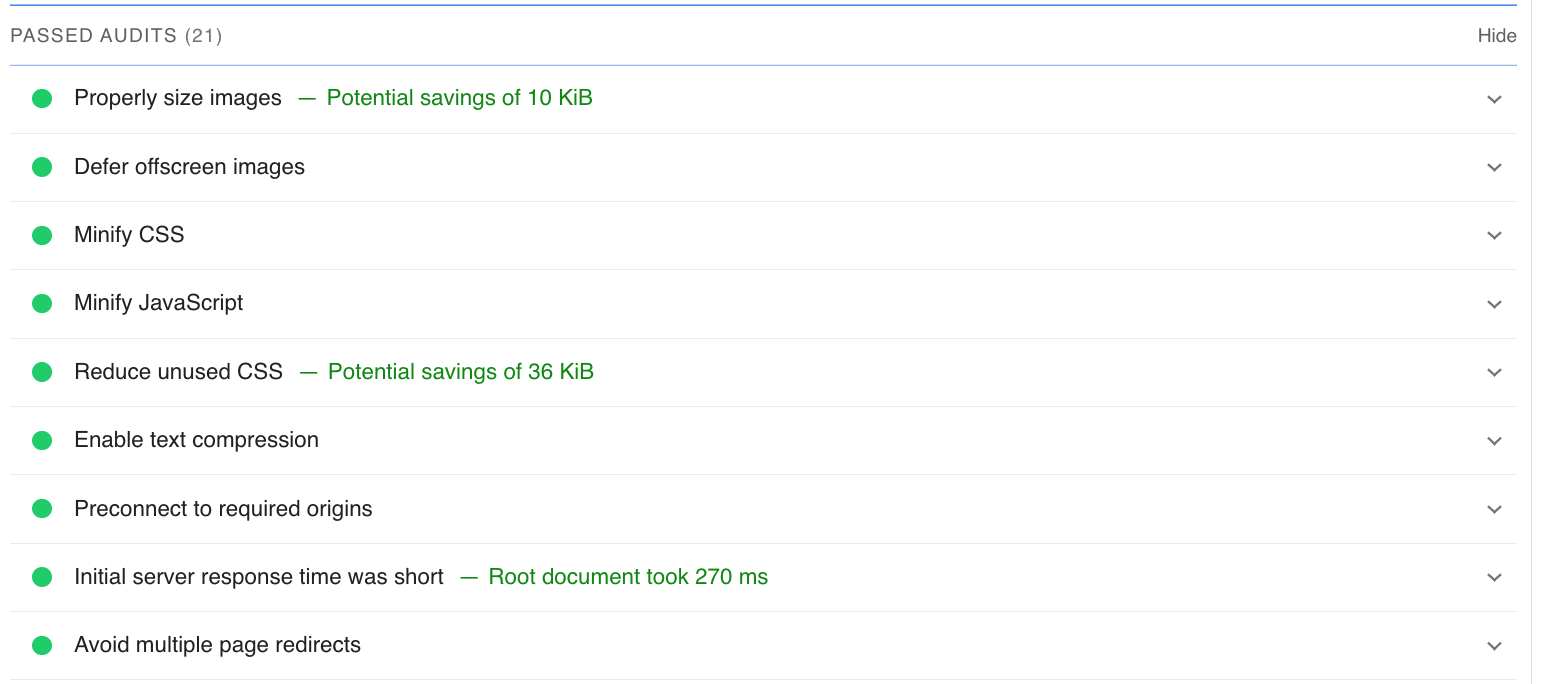This screenshot has height=684, width=1546.
Task: Expand the Defer offscreen images audit
Action: pyautogui.click(x=1494, y=167)
